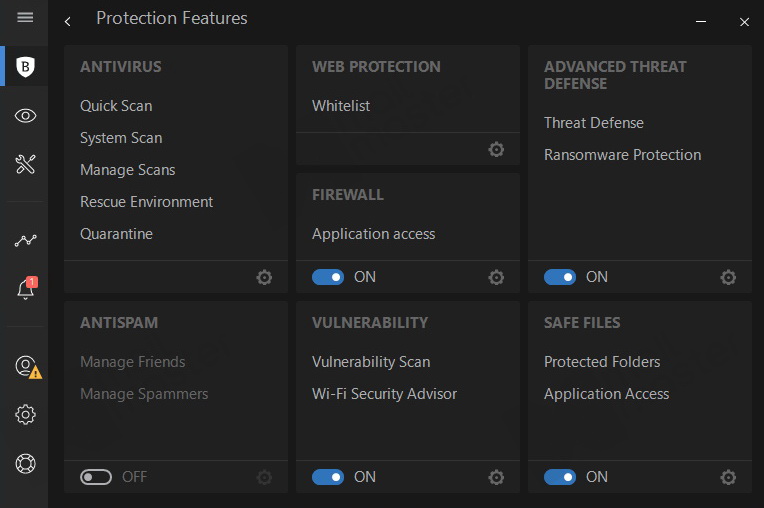Disable the Advanced Threat Defense toggle
This screenshot has height=508, width=764.
(560, 277)
